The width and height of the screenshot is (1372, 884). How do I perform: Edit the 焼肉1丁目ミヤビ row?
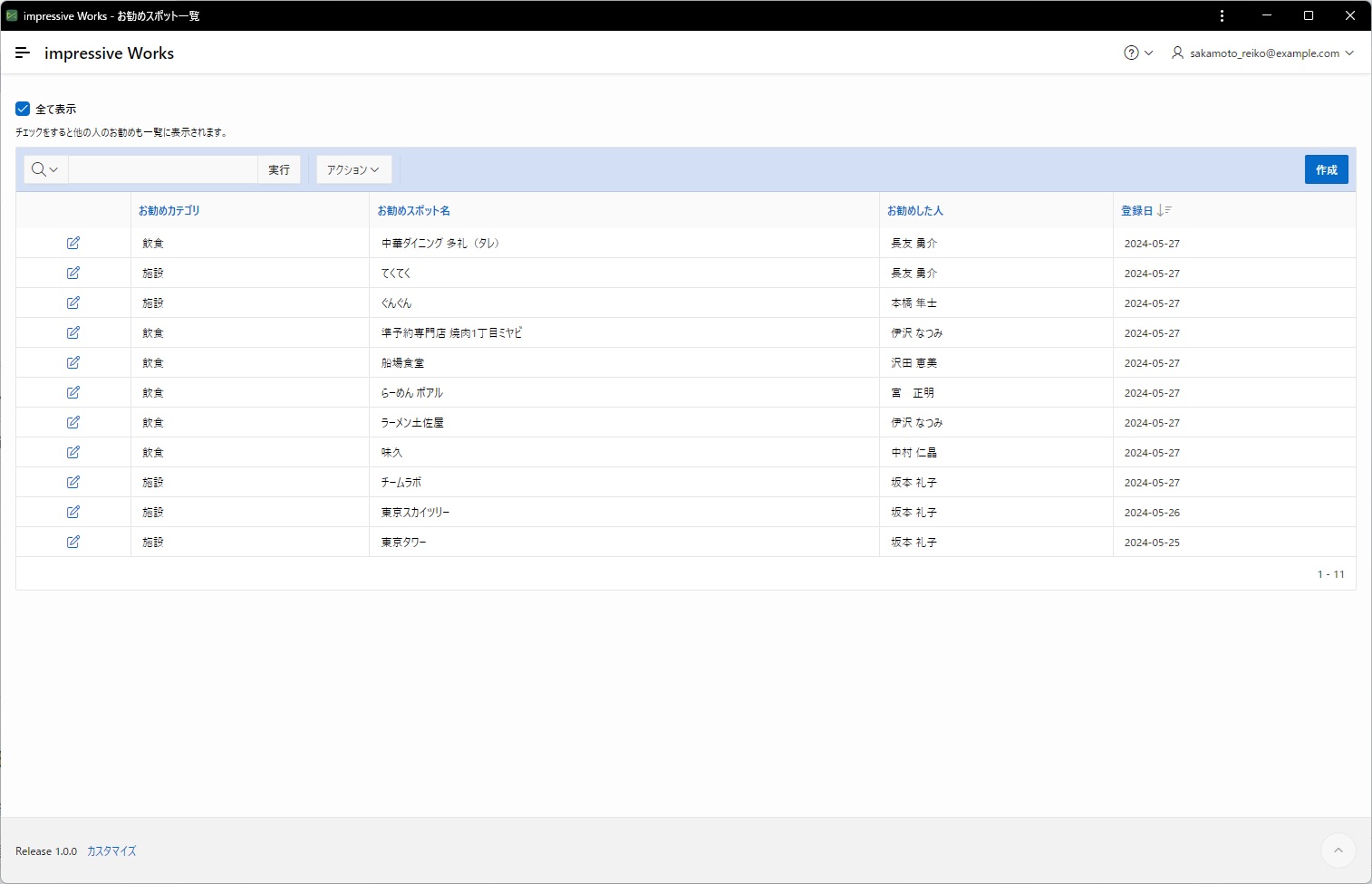73,332
